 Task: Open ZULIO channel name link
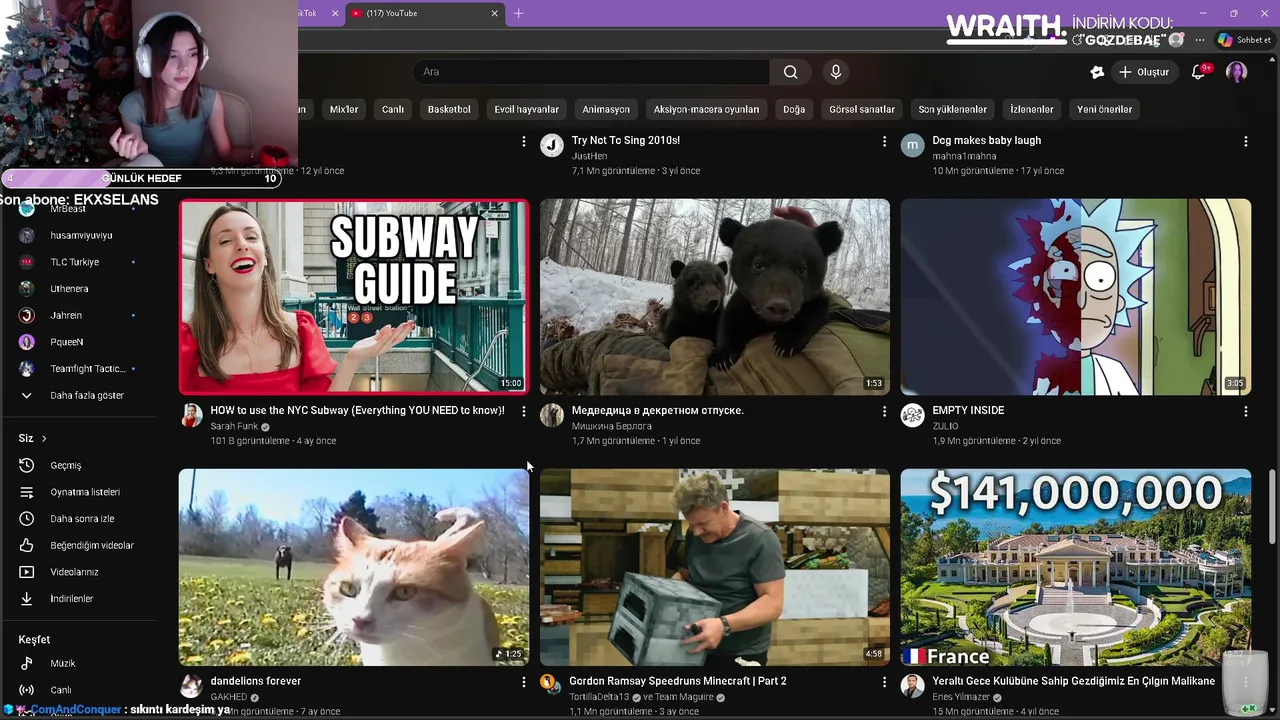click(x=945, y=426)
